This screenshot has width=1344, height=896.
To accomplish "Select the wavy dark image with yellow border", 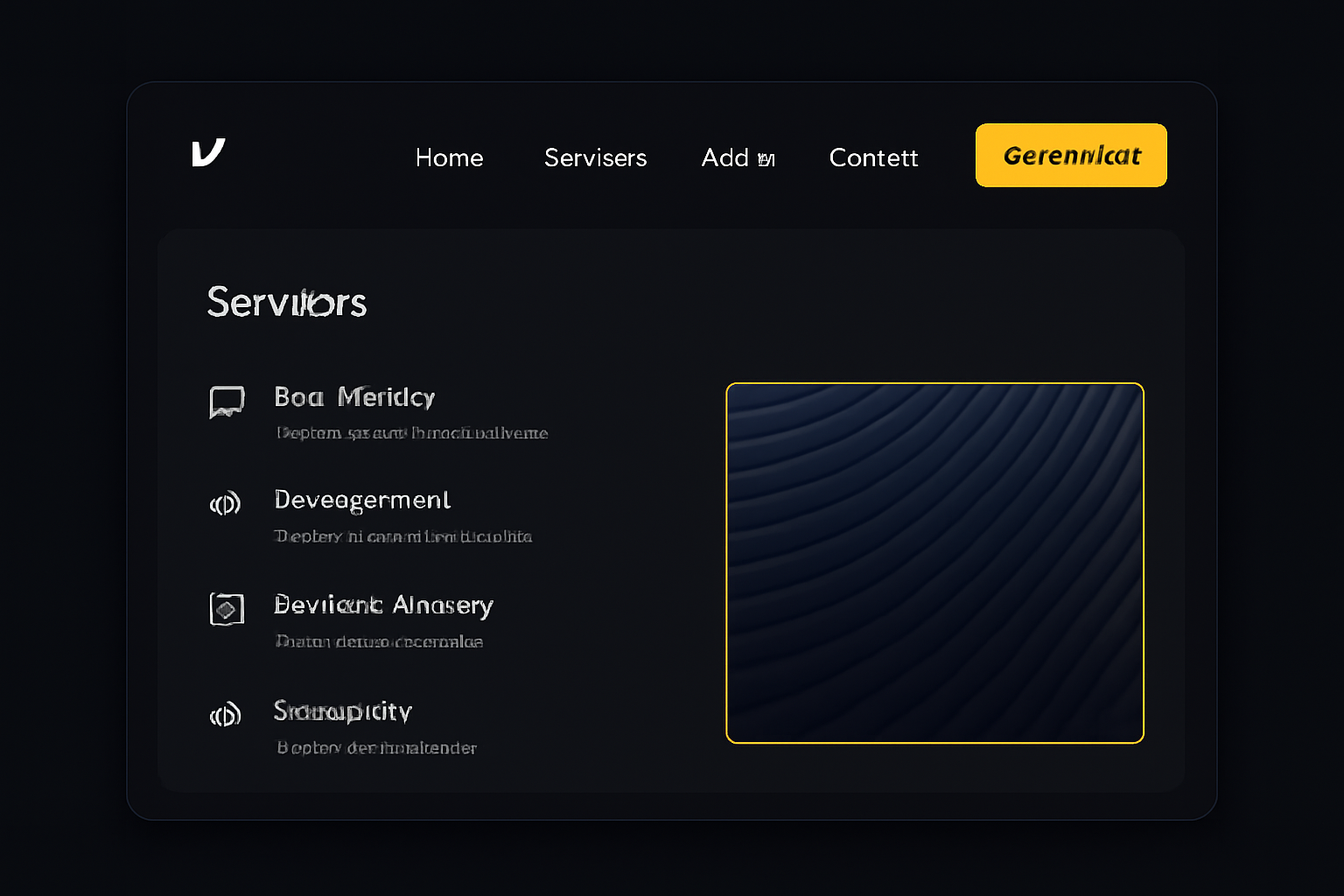I will pos(934,563).
